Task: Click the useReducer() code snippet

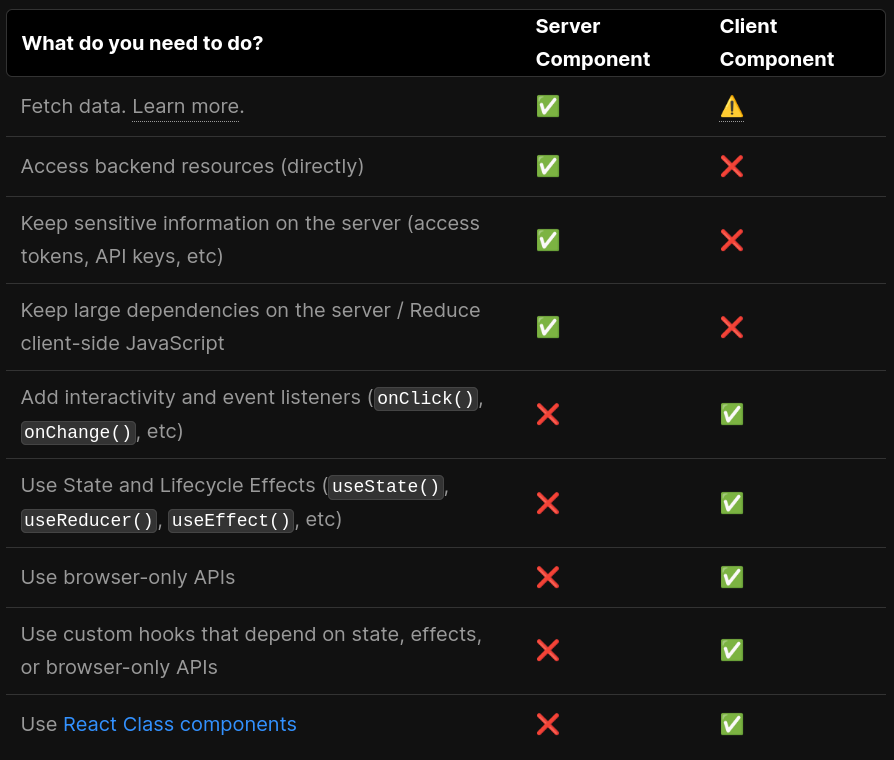Action: (89, 521)
